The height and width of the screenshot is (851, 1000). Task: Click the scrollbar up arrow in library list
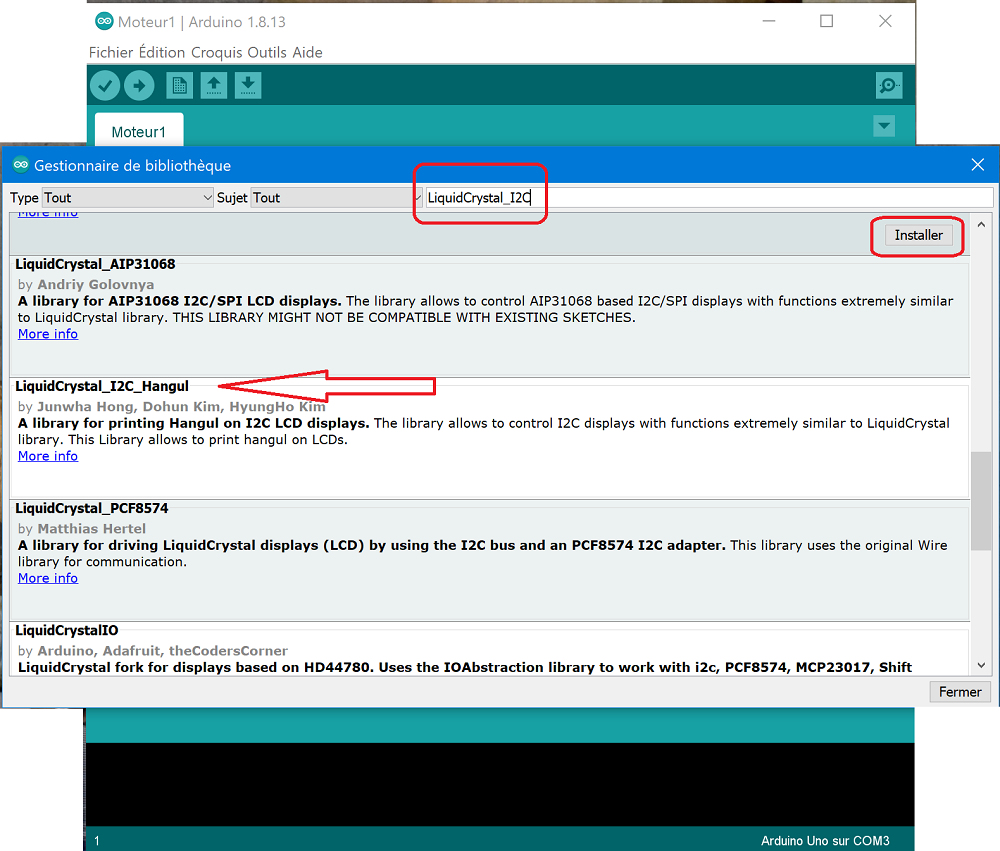981,225
